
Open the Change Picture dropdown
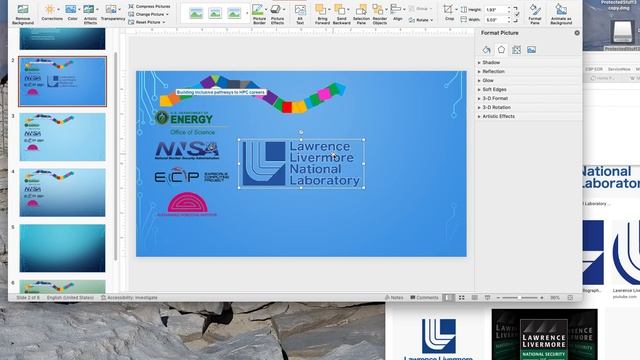[x=149, y=14]
